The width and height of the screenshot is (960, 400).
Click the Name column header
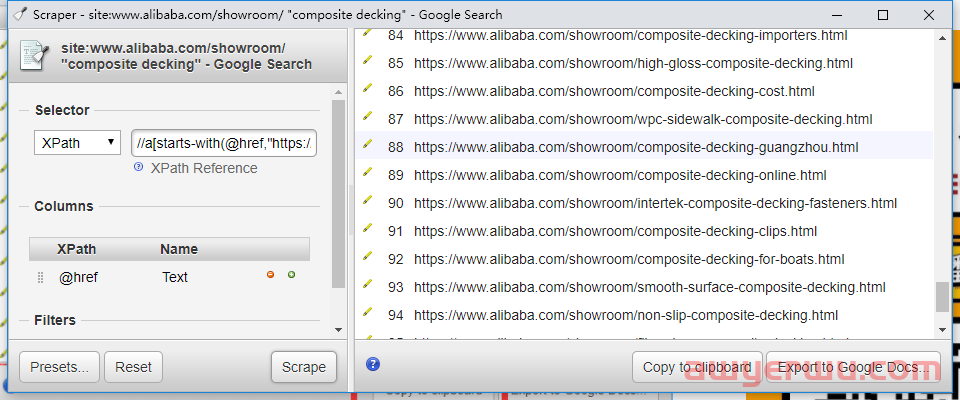179,249
